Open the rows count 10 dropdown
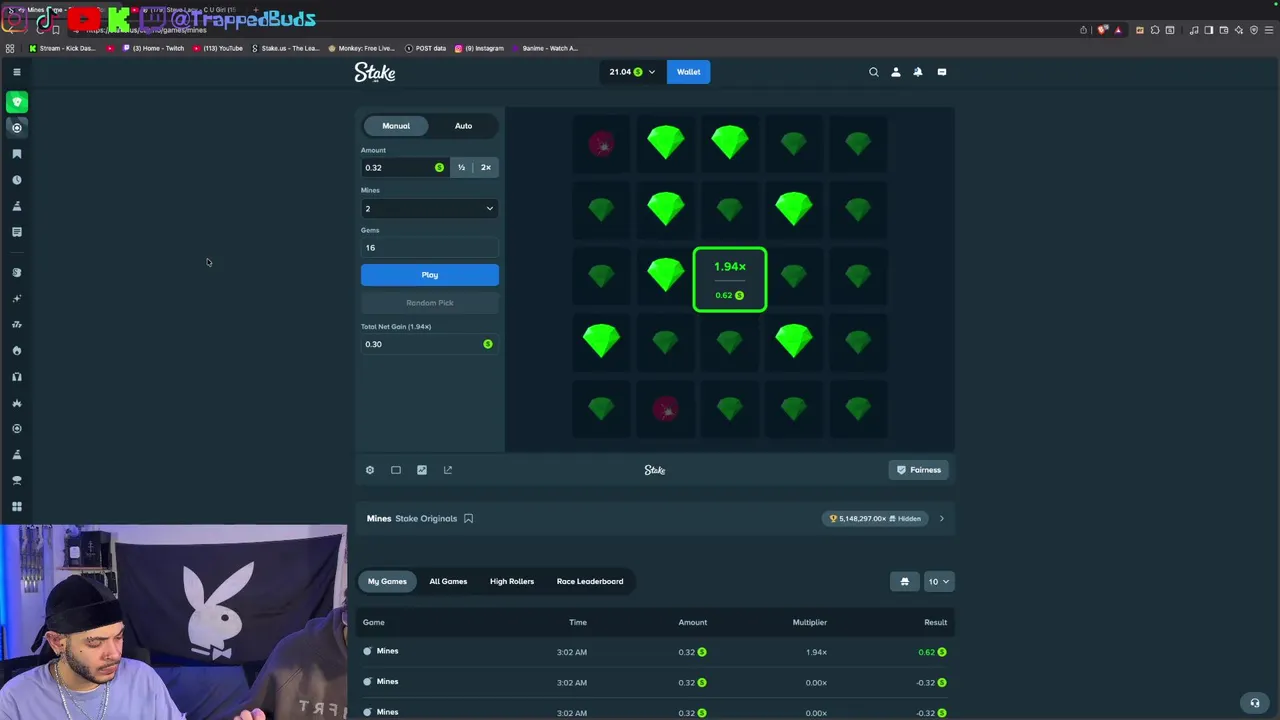 [938, 581]
